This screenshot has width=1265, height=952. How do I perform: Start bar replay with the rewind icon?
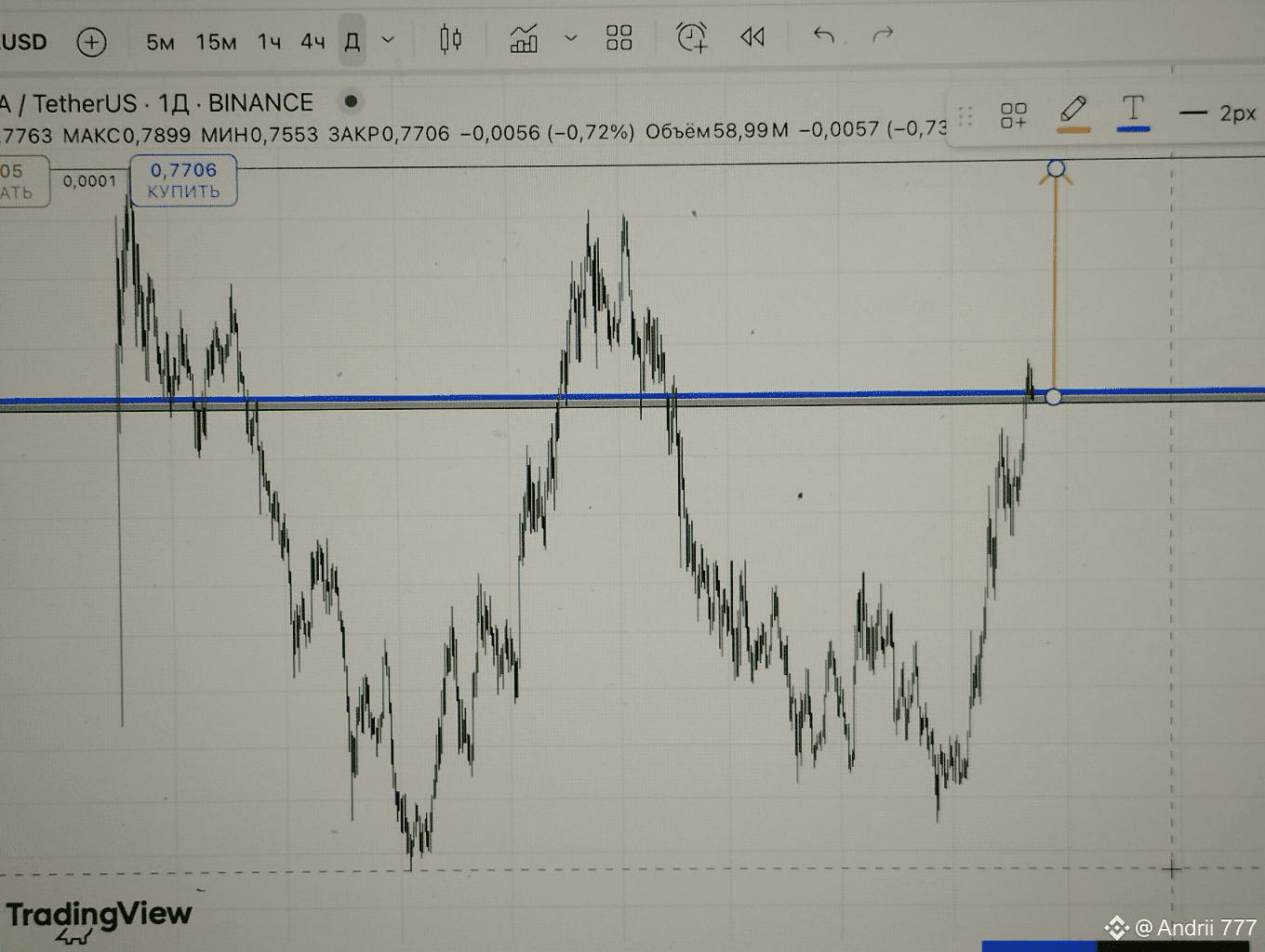(752, 37)
